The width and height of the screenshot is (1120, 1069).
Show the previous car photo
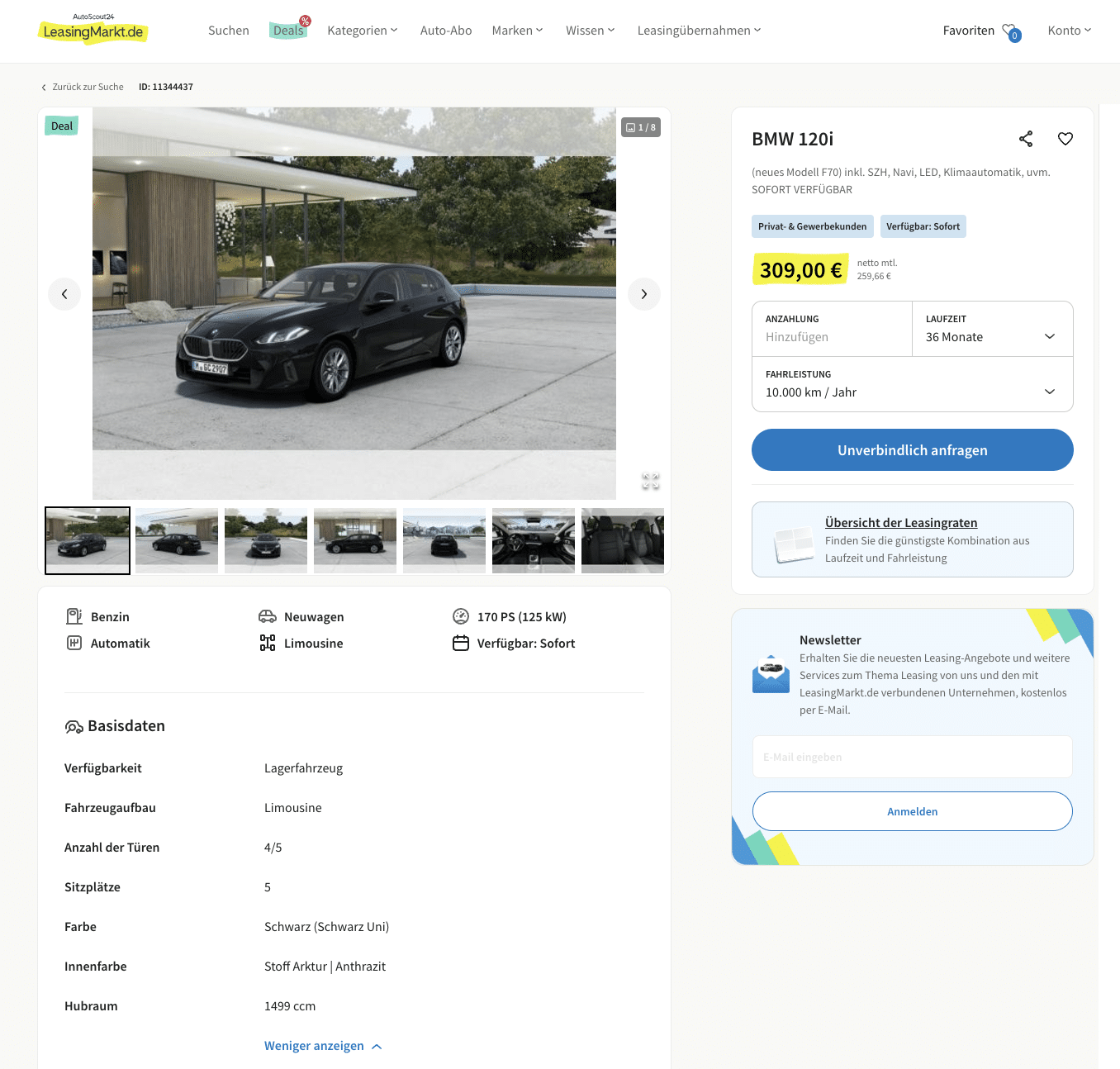click(64, 294)
